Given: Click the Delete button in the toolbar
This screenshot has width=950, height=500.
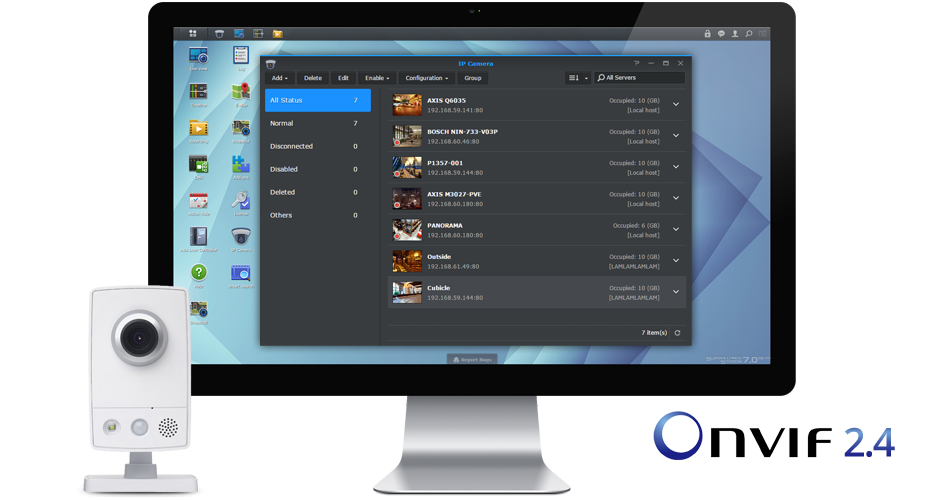Looking at the screenshot, I should (x=313, y=78).
